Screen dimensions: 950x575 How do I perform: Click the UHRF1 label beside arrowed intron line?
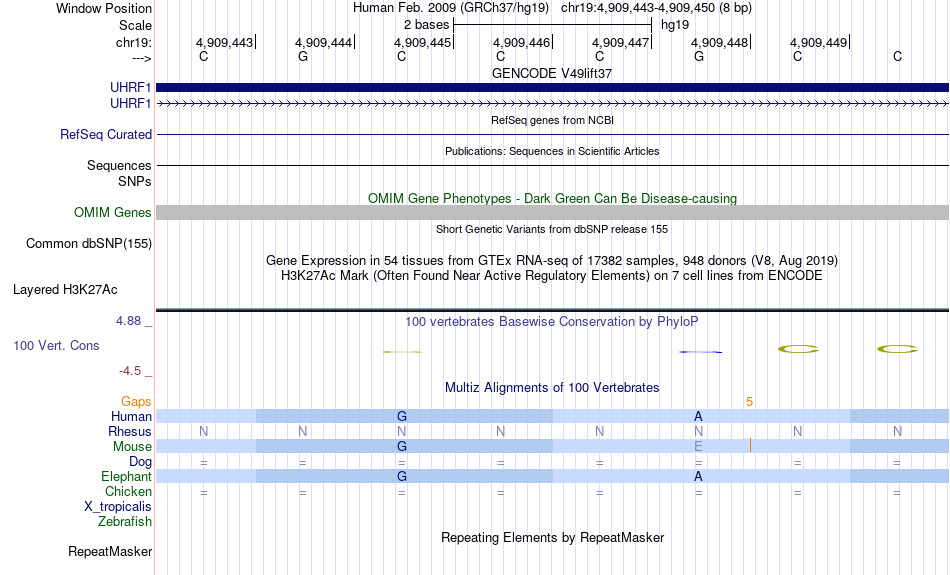coord(130,104)
